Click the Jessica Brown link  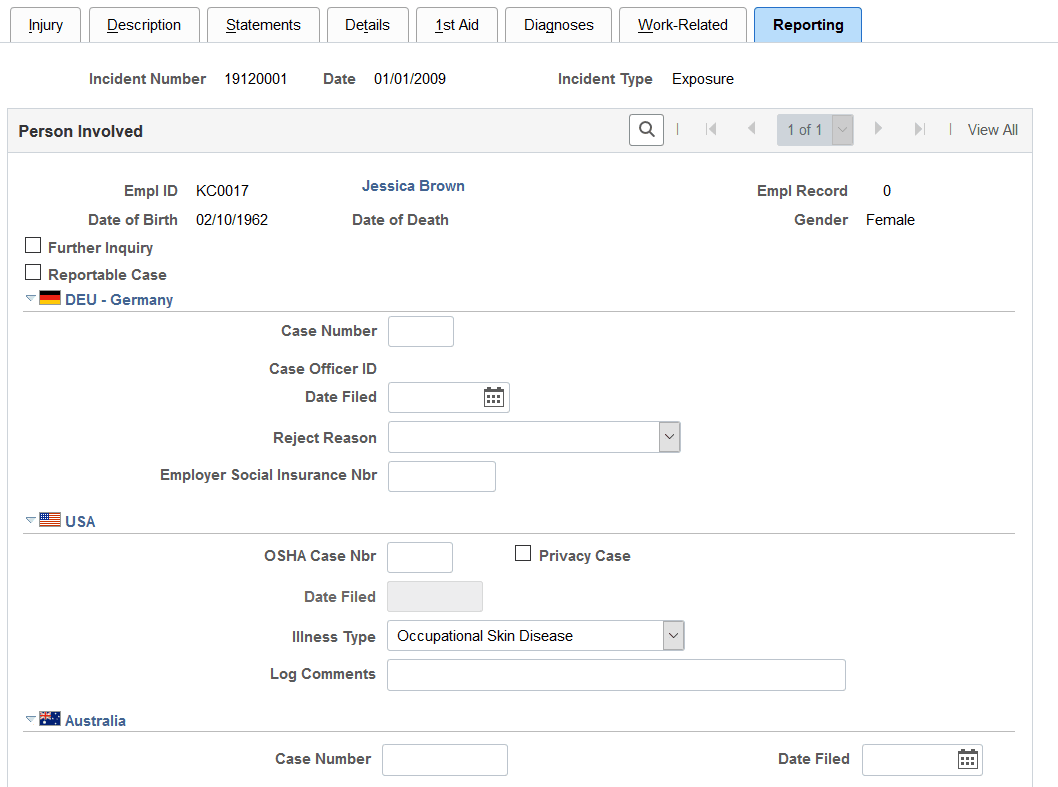(x=413, y=185)
